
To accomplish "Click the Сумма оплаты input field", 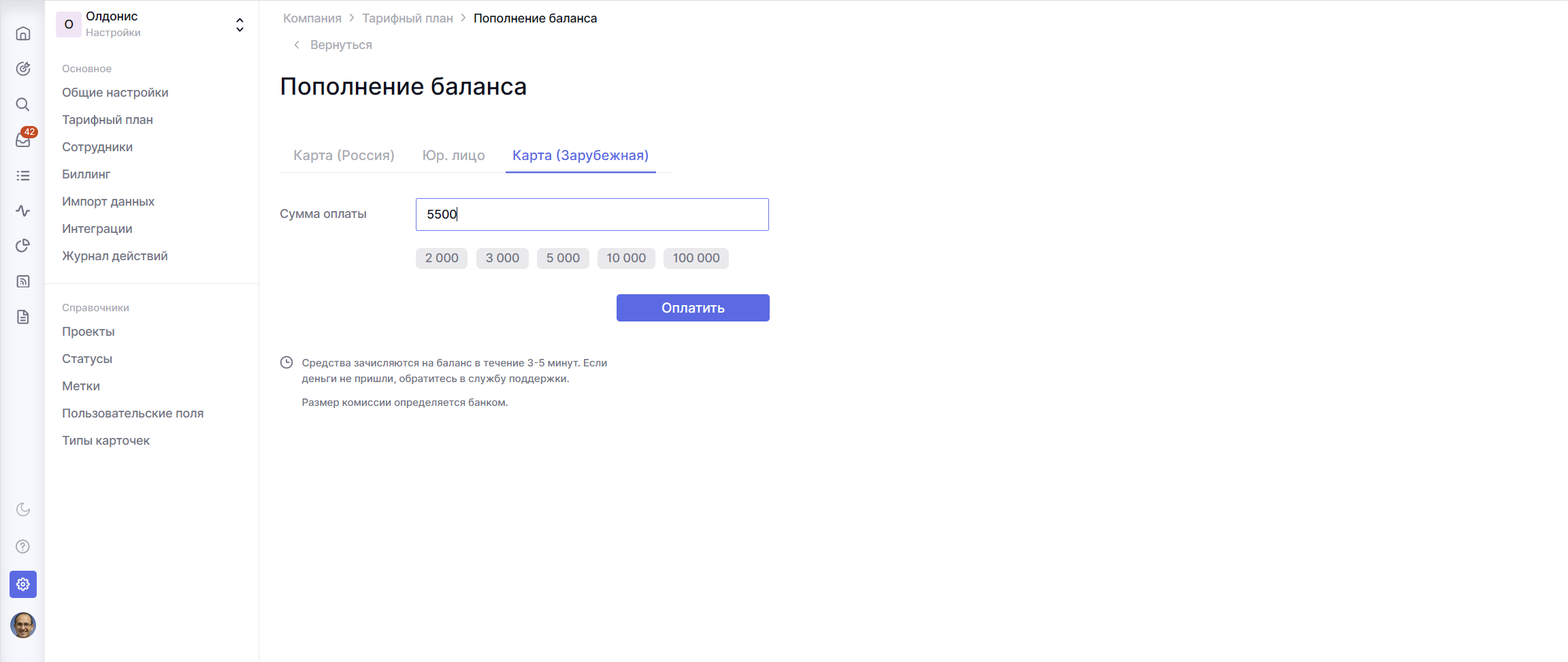I will click(x=592, y=215).
